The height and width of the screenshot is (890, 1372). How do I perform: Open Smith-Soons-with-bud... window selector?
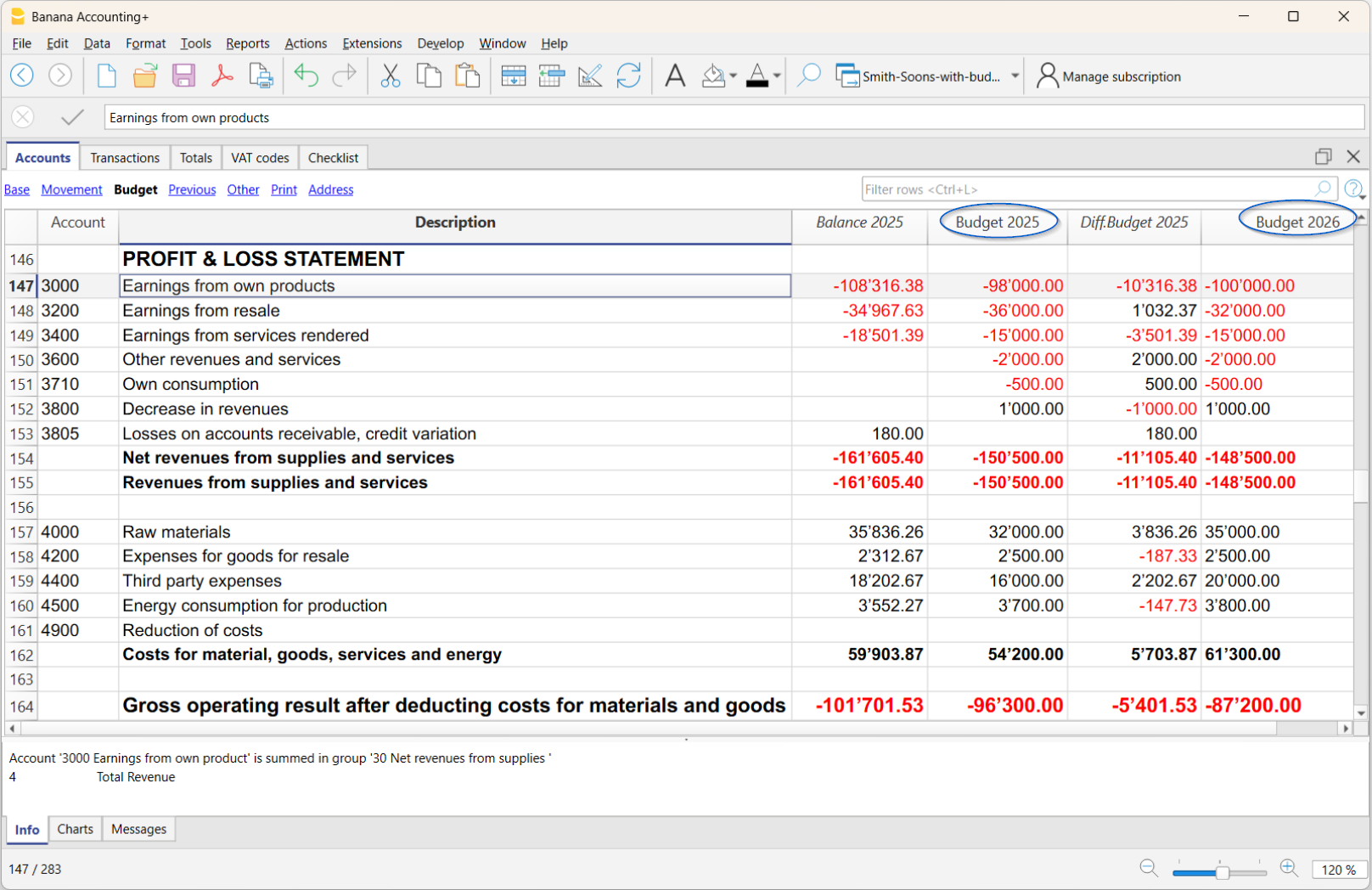(x=927, y=76)
